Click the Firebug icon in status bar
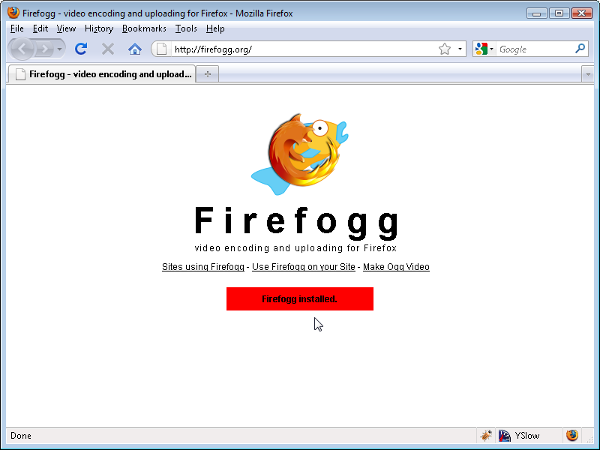 (x=486, y=435)
